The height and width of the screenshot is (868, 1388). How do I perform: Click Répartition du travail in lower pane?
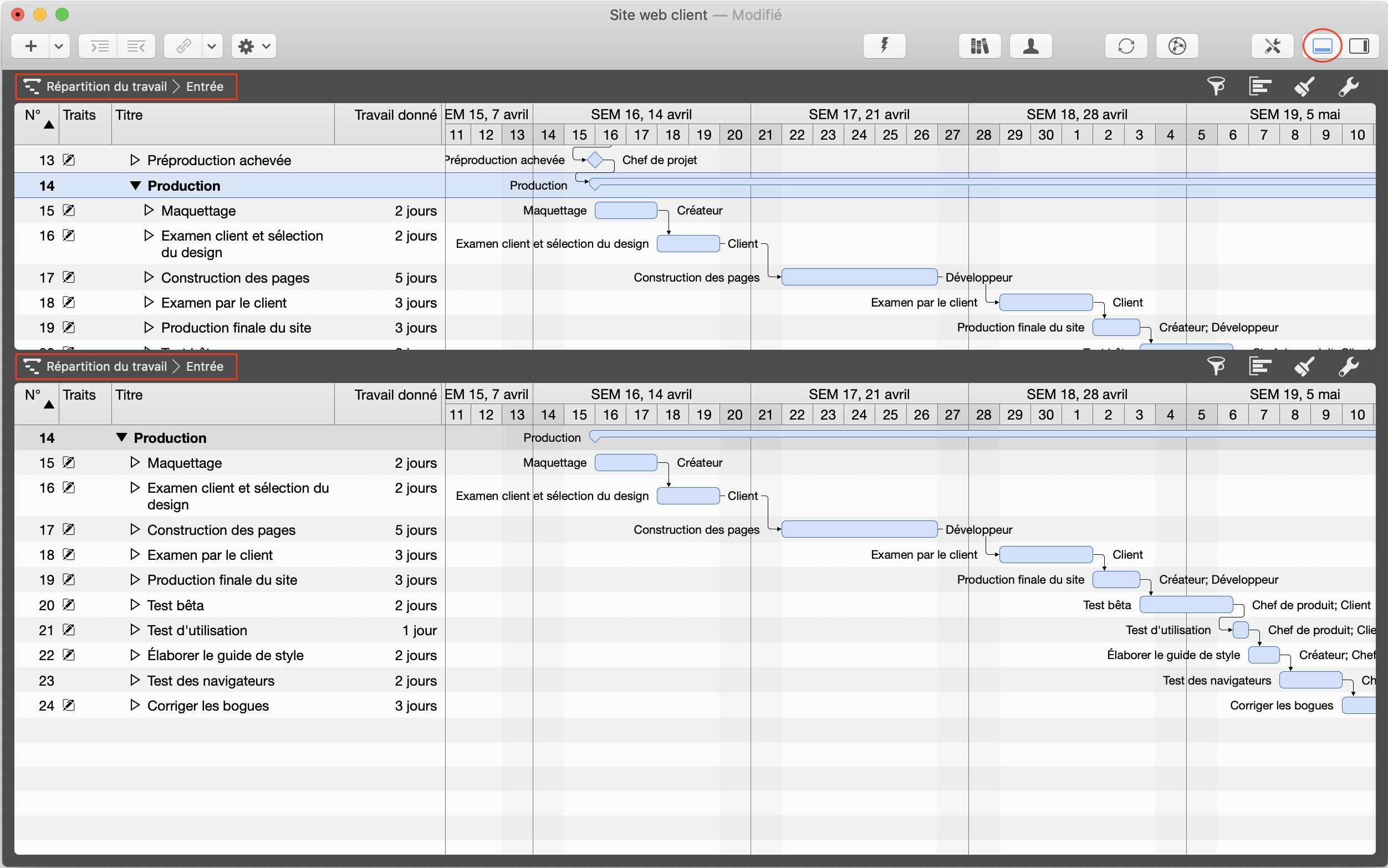click(x=106, y=366)
